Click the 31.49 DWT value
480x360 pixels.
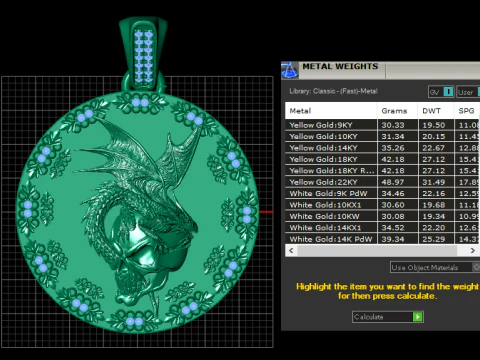[434, 182]
